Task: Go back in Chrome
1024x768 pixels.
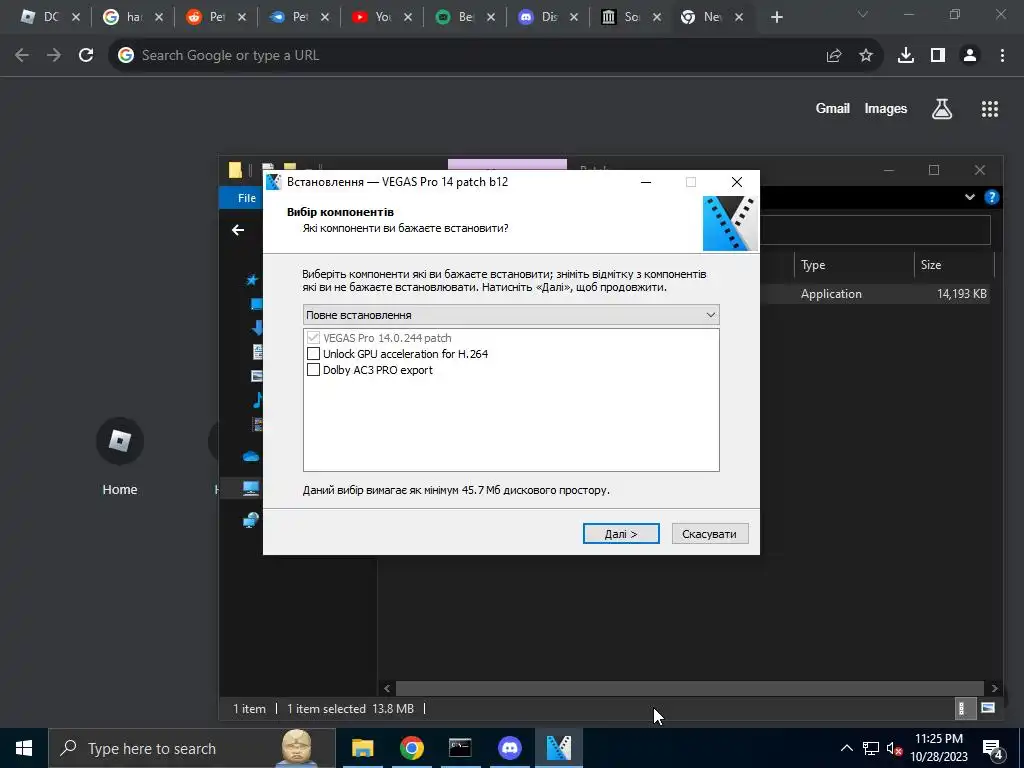Action: (x=22, y=56)
